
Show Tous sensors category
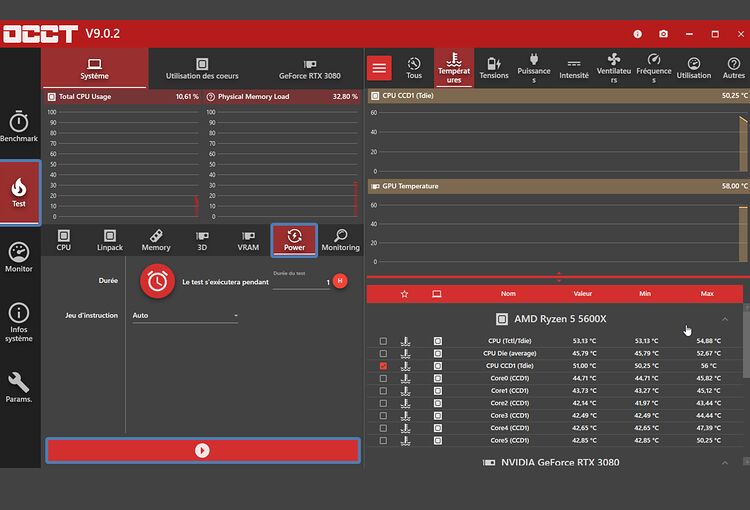[x=414, y=68]
